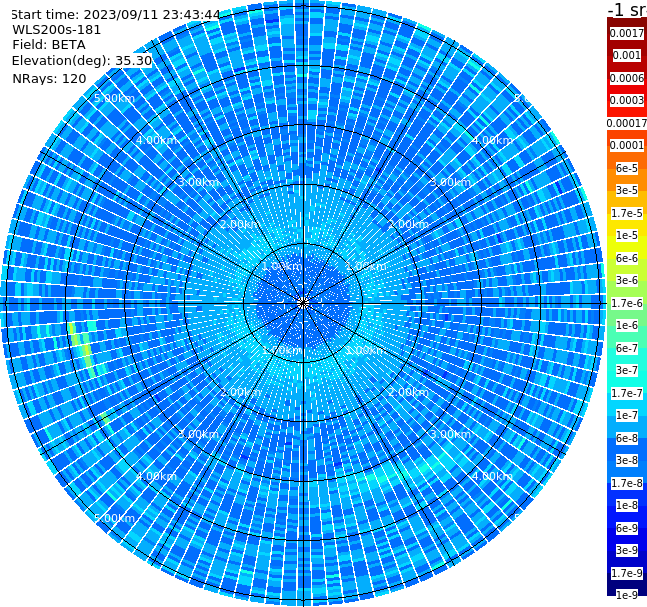Click the 6e-5 colorbar label
Screen dimensions: 647x607
point(627,168)
